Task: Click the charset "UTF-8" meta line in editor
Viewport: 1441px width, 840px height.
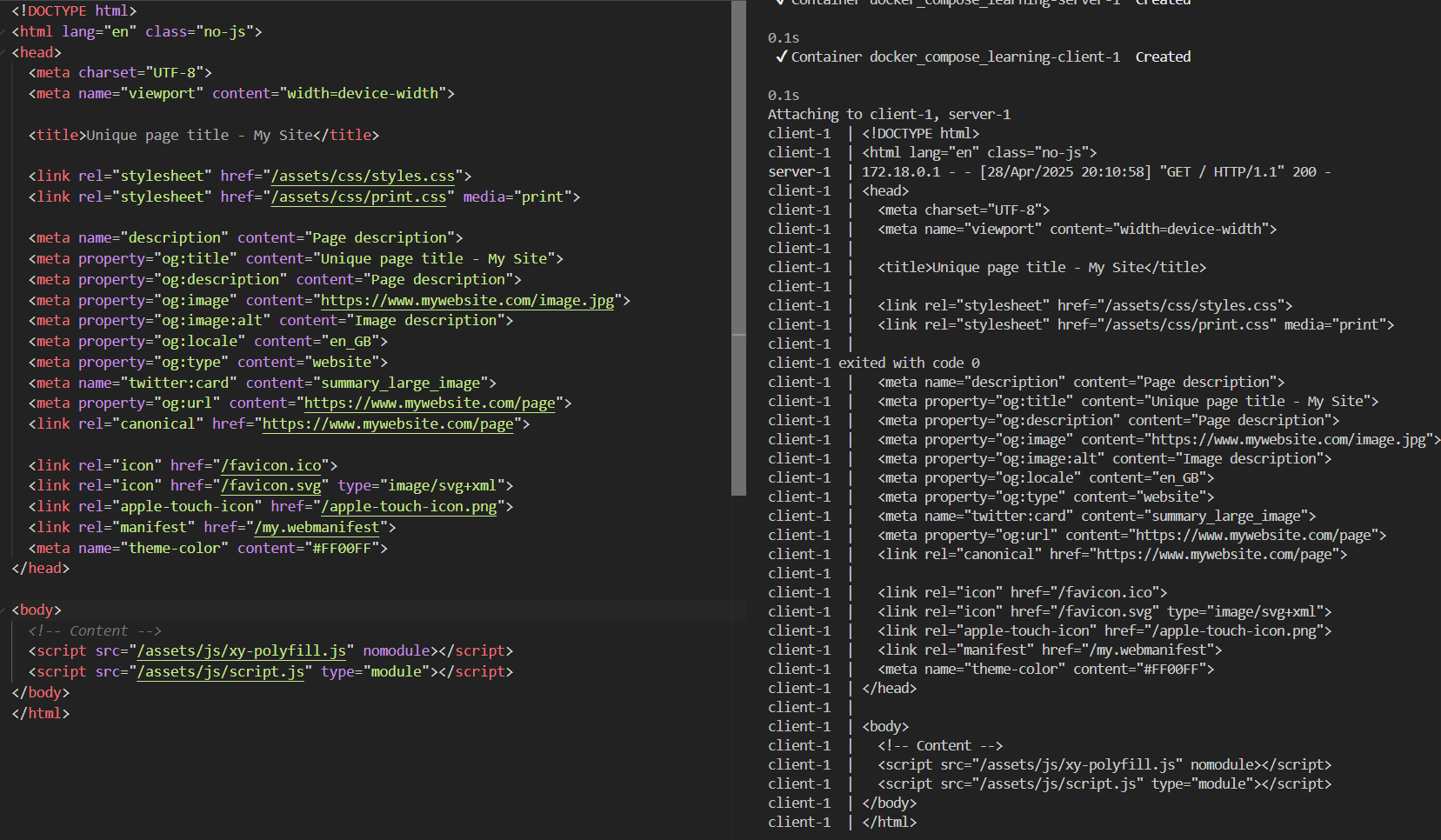Action: pyautogui.click(x=120, y=73)
